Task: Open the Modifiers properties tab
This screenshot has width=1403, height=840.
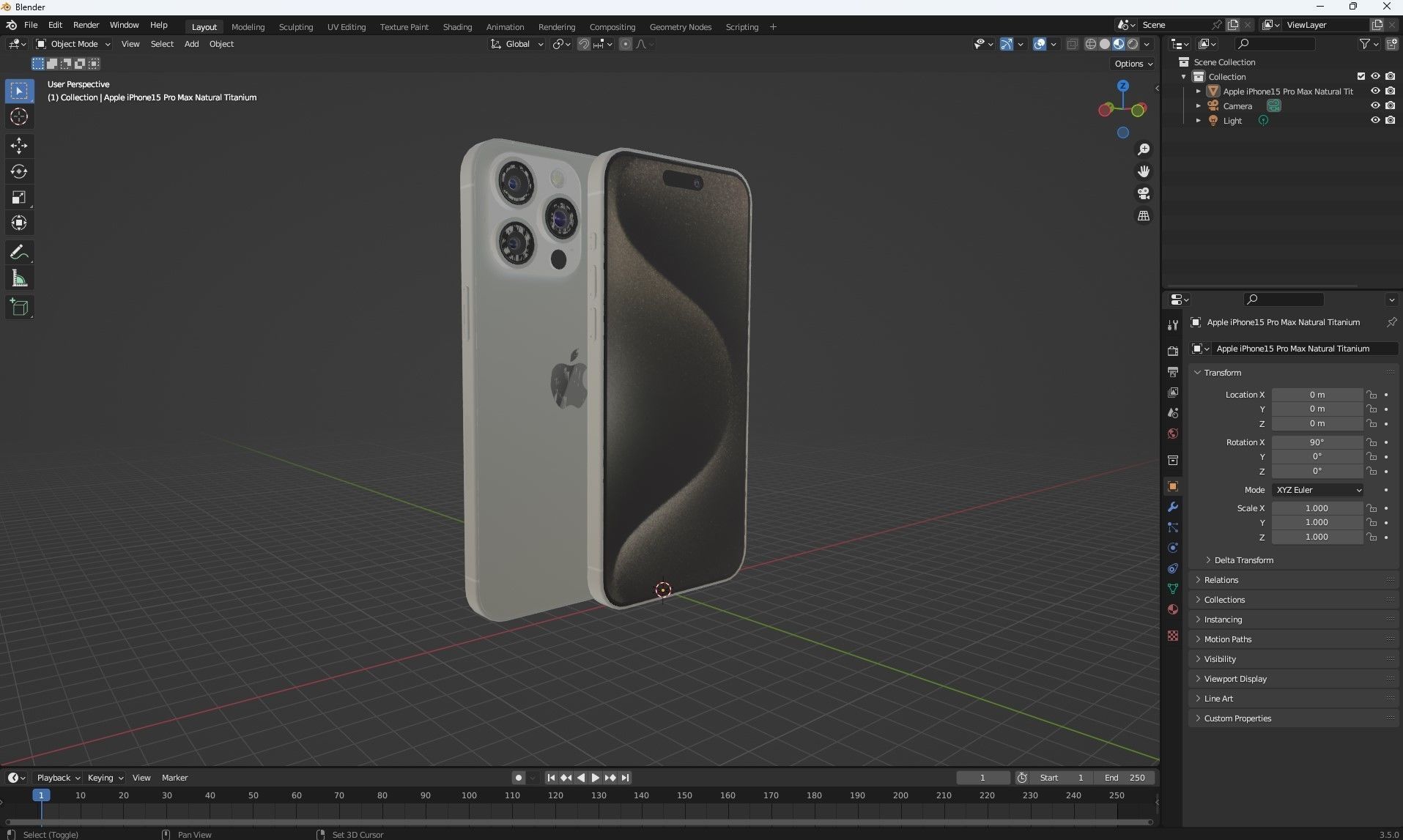Action: pos(1172,507)
